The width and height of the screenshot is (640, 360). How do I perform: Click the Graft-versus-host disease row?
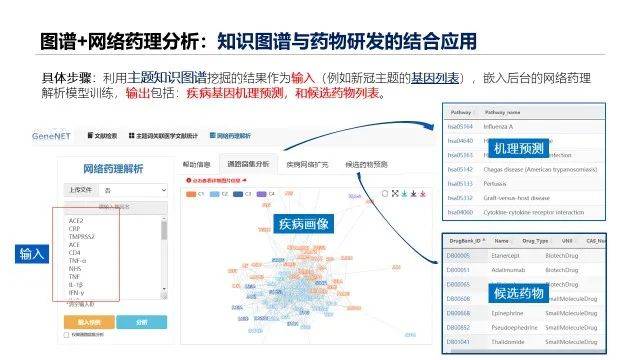[x=524, y=198]
